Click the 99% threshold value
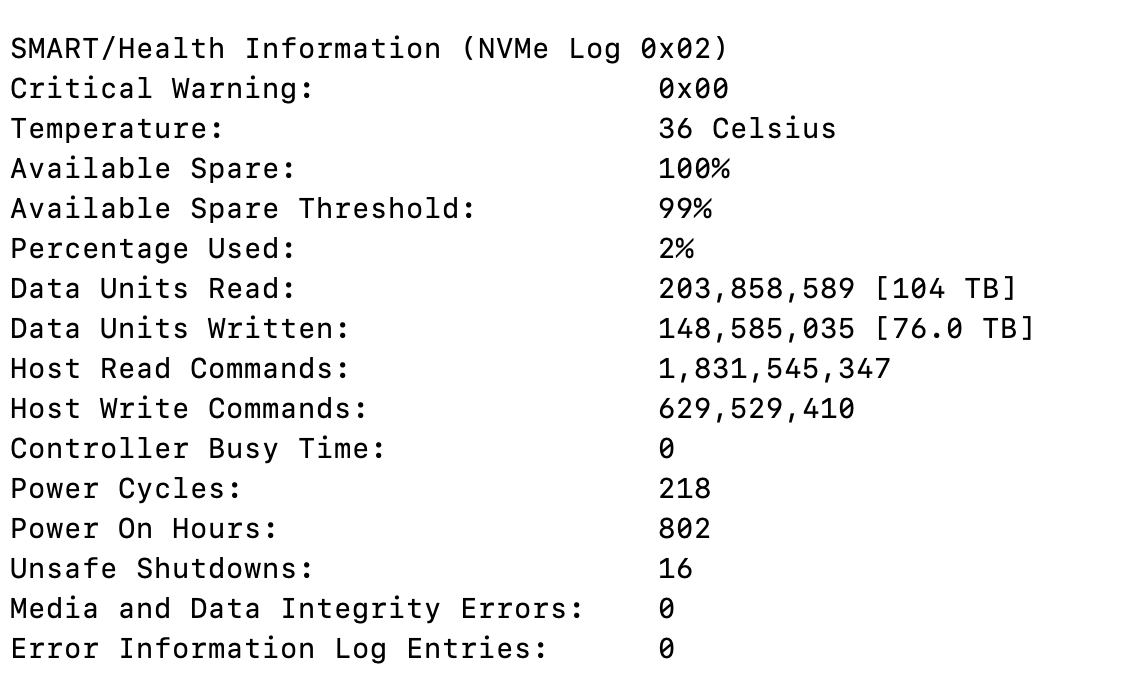The width and height of the screenshot is (1126, 684). 685,209
